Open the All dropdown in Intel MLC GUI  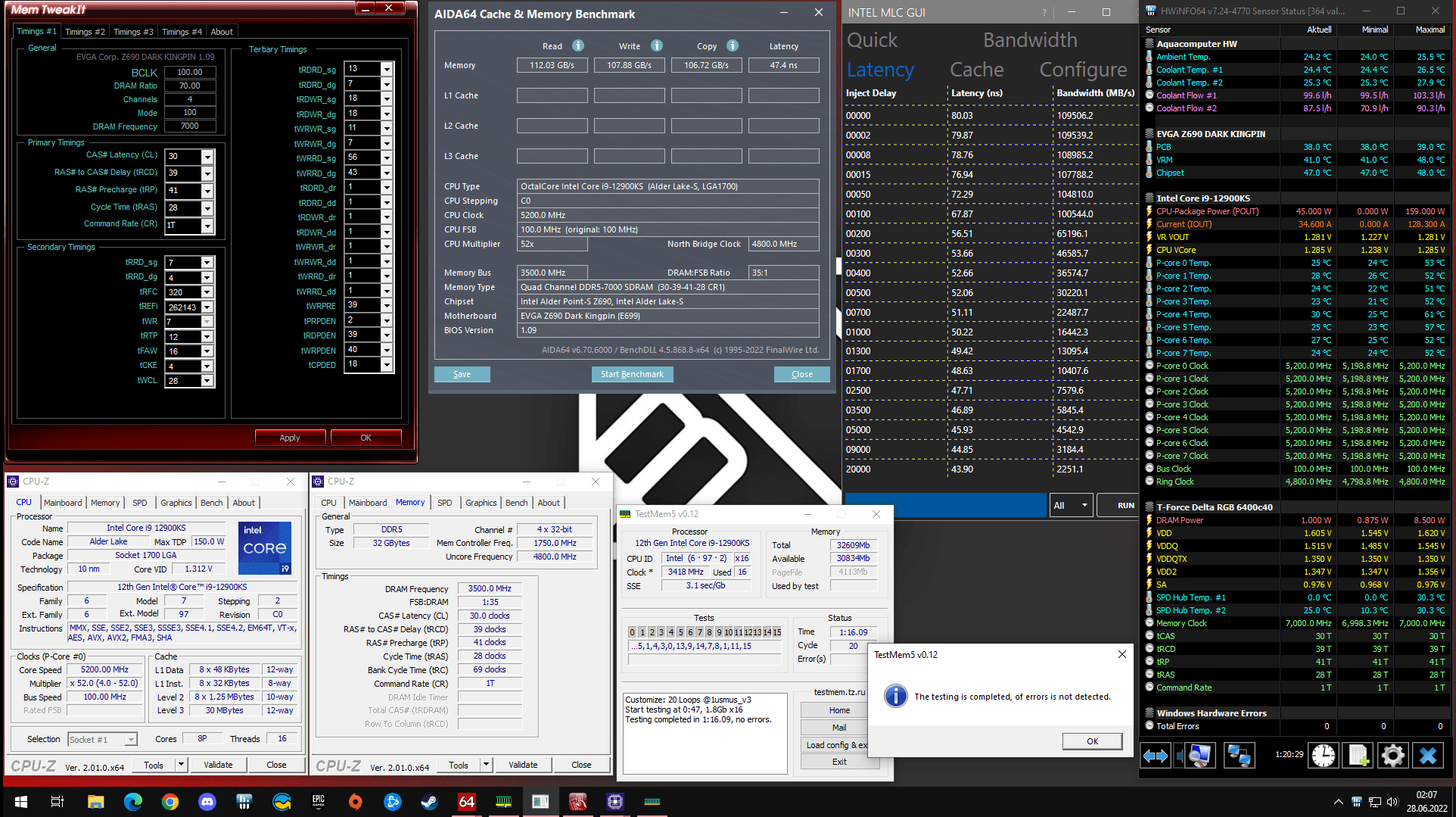1071,505
